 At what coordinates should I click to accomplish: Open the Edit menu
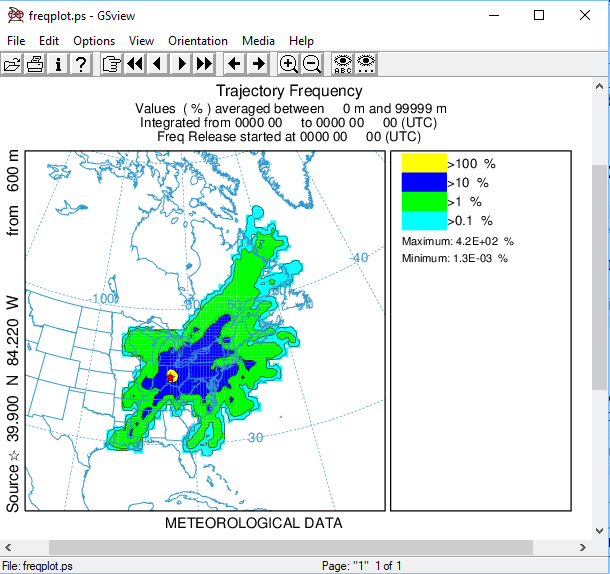click(49, 41)
